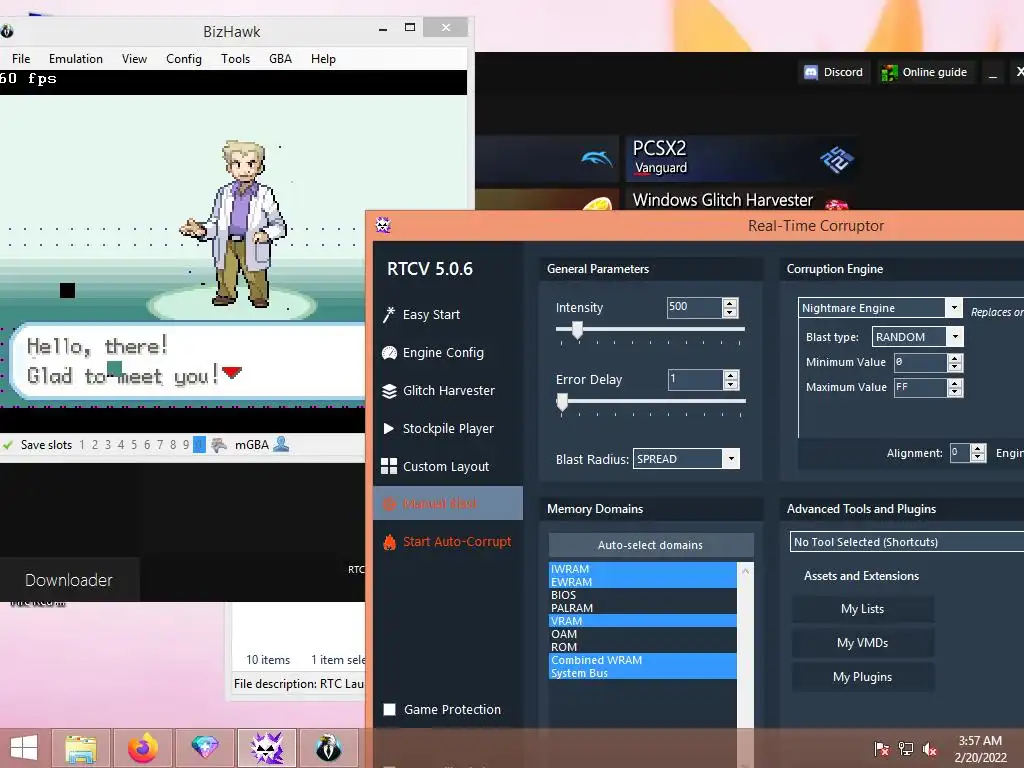Click the Error Delay slider handle

562,402
